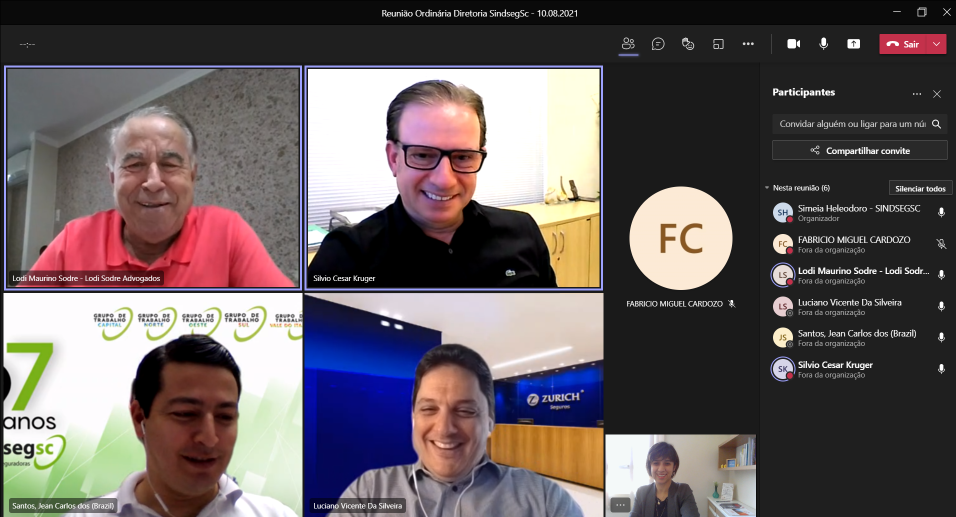Viewport: 956px width, 517px height.
Task: Open dropdown arrow next to Sair
Action: click(x=937, y=44)
